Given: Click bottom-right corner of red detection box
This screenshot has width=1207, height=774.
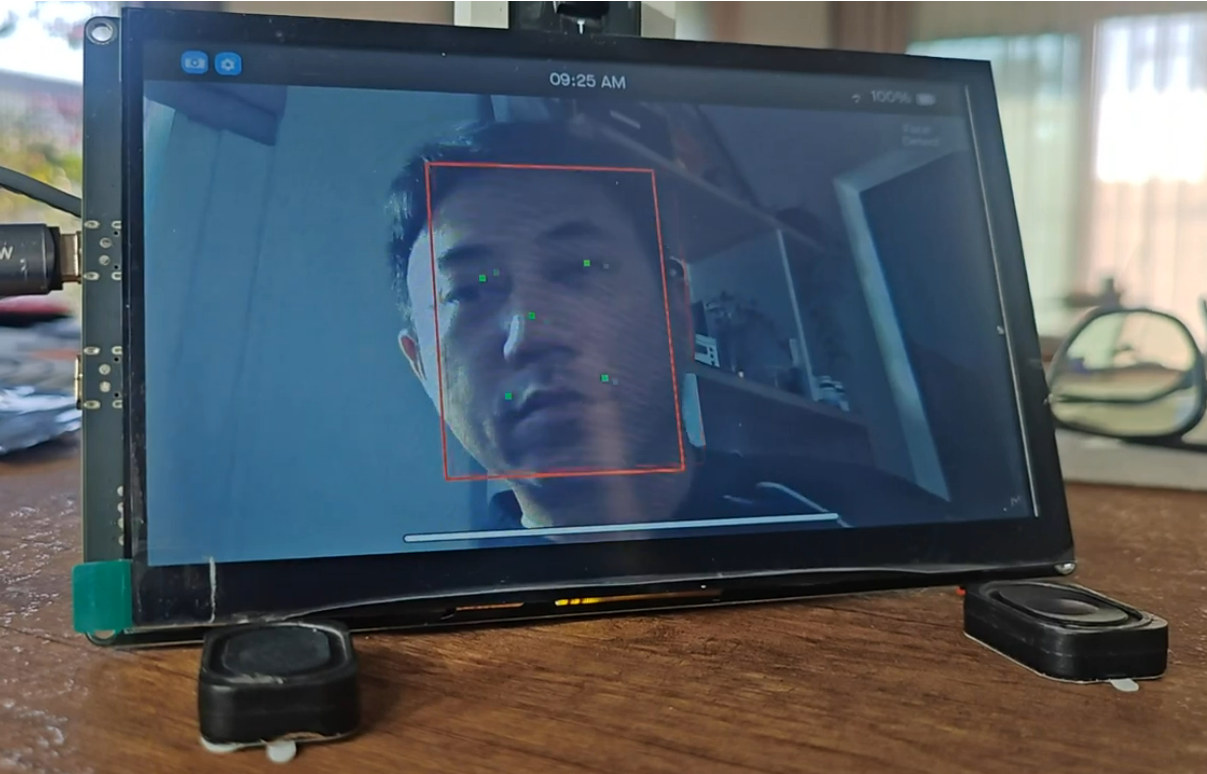Looking at the screenshot, I should (684, 468).
